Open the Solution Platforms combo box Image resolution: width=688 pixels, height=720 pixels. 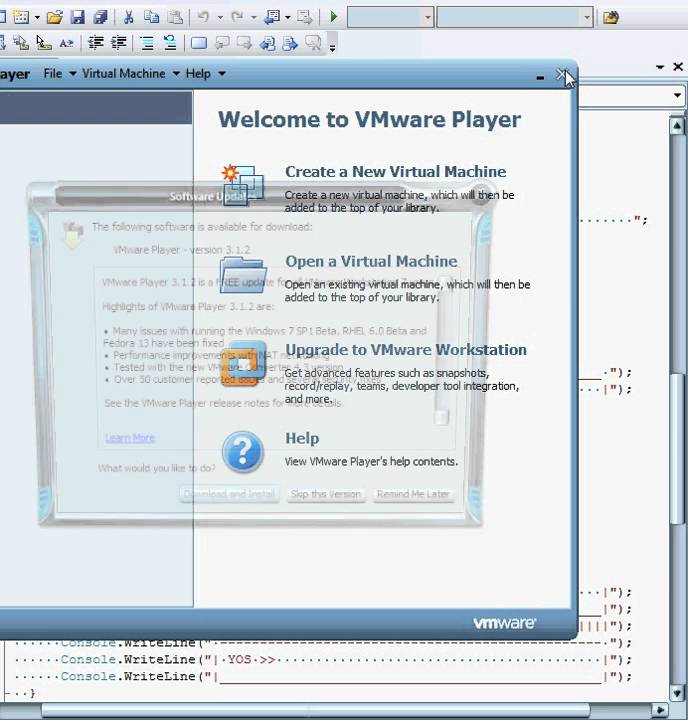point(515,17)
